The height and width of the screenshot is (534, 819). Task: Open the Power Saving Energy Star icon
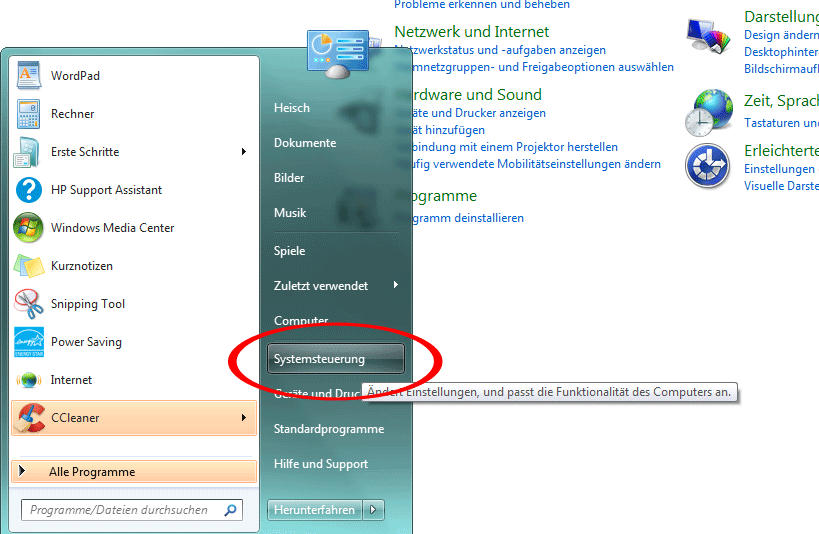pyautogui.click(x=29, y=342)
